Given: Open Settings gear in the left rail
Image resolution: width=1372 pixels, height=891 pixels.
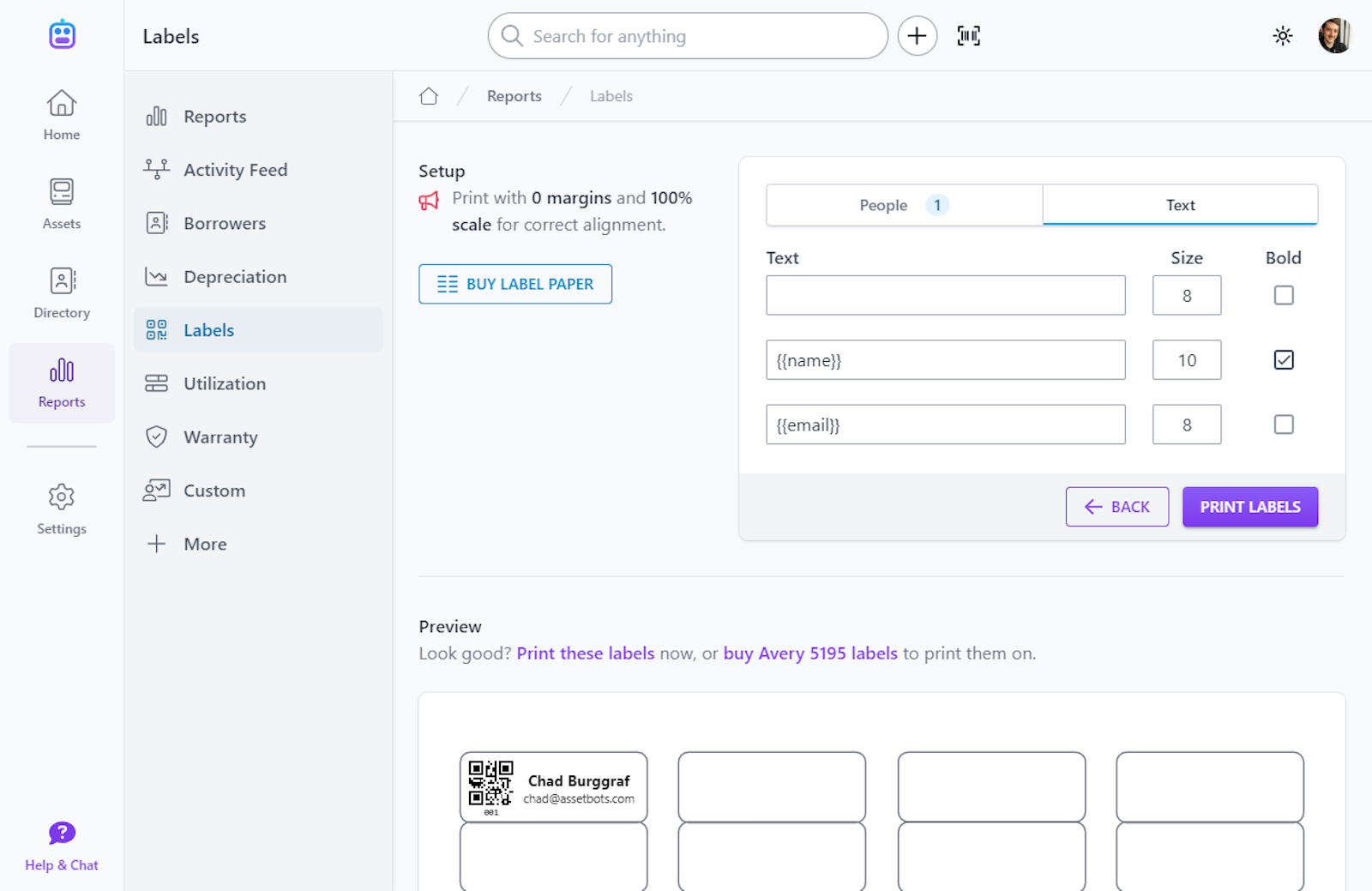Looking at the screenshot, I should click(x=62, y=509).
